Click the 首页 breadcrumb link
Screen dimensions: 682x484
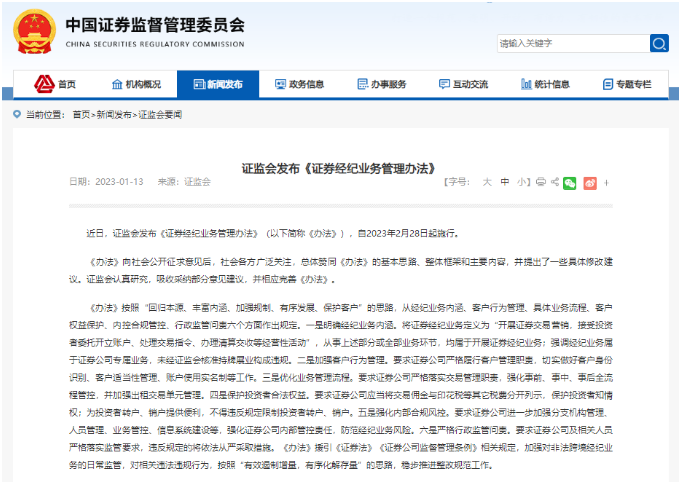pos(81,115)
